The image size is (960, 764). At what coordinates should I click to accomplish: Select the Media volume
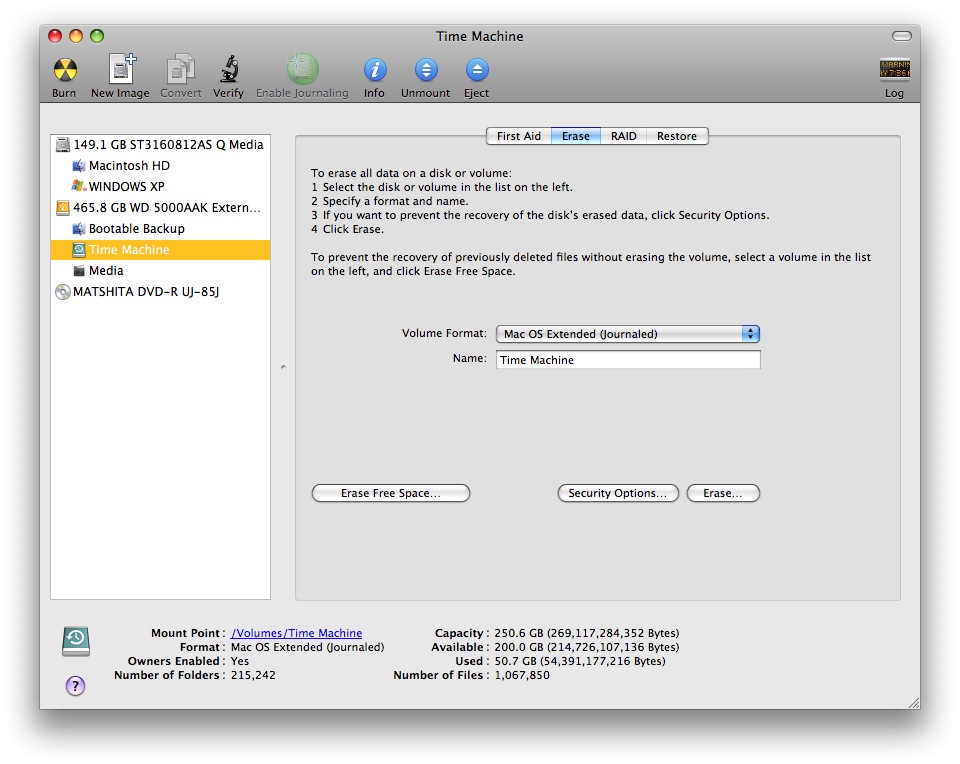pos(160,271)
